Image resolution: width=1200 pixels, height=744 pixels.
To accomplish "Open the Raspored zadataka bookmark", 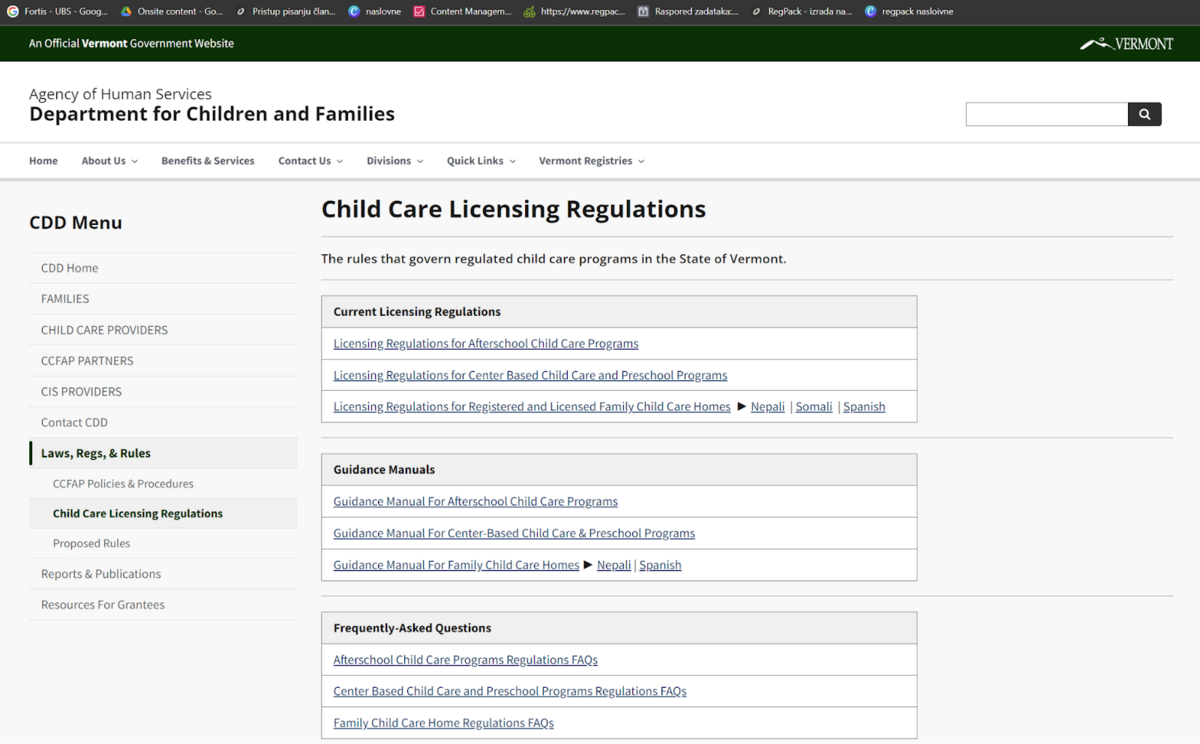I will (x=688, y=12).
